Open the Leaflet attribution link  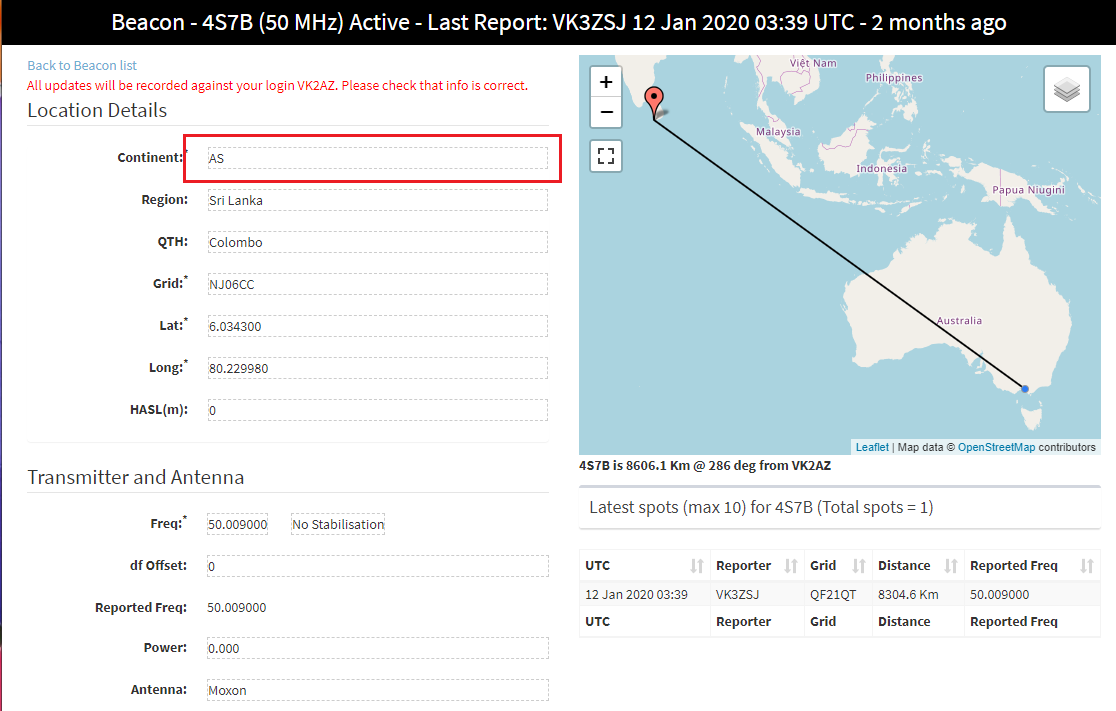[871, 447]
